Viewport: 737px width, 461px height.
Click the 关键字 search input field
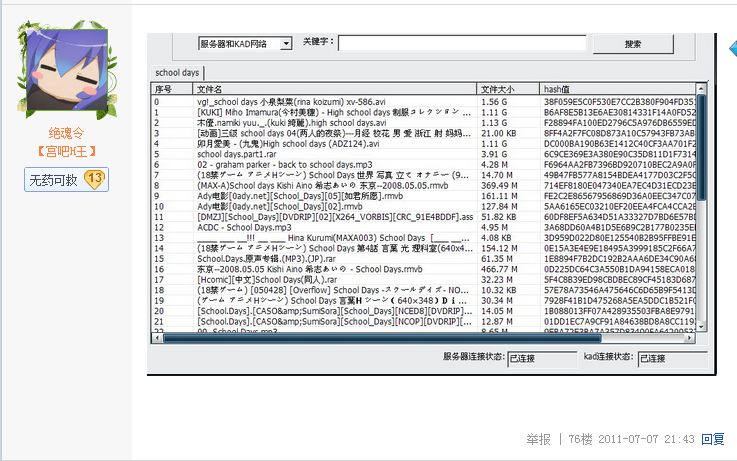462,43
